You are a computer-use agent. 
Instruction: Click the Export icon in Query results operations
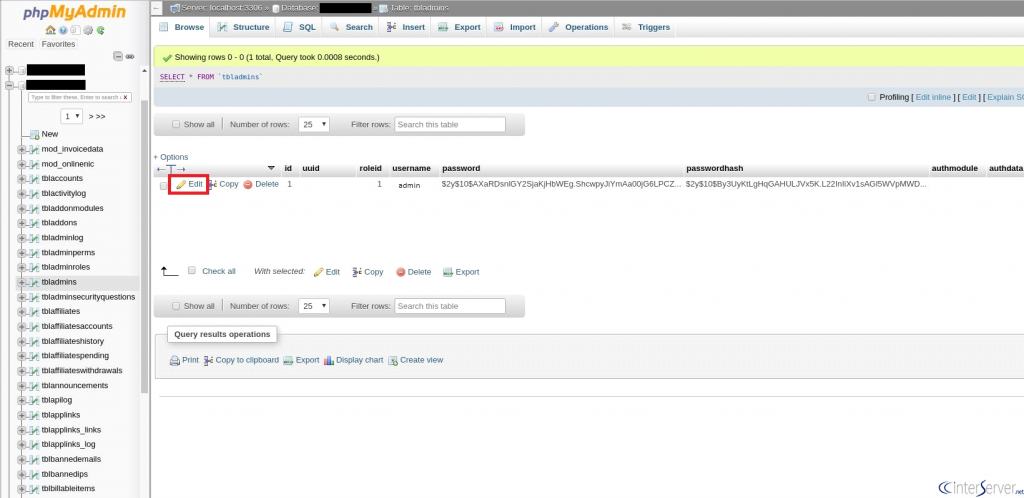(288, 360)
